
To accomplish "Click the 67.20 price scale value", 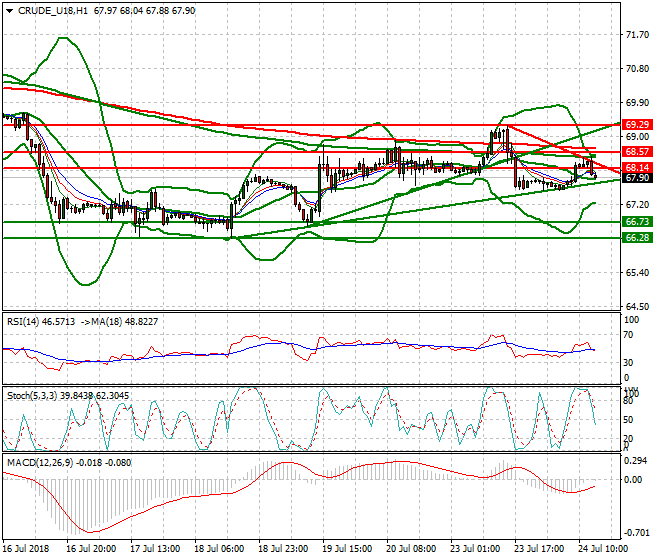I will click(x=637, y=205).
